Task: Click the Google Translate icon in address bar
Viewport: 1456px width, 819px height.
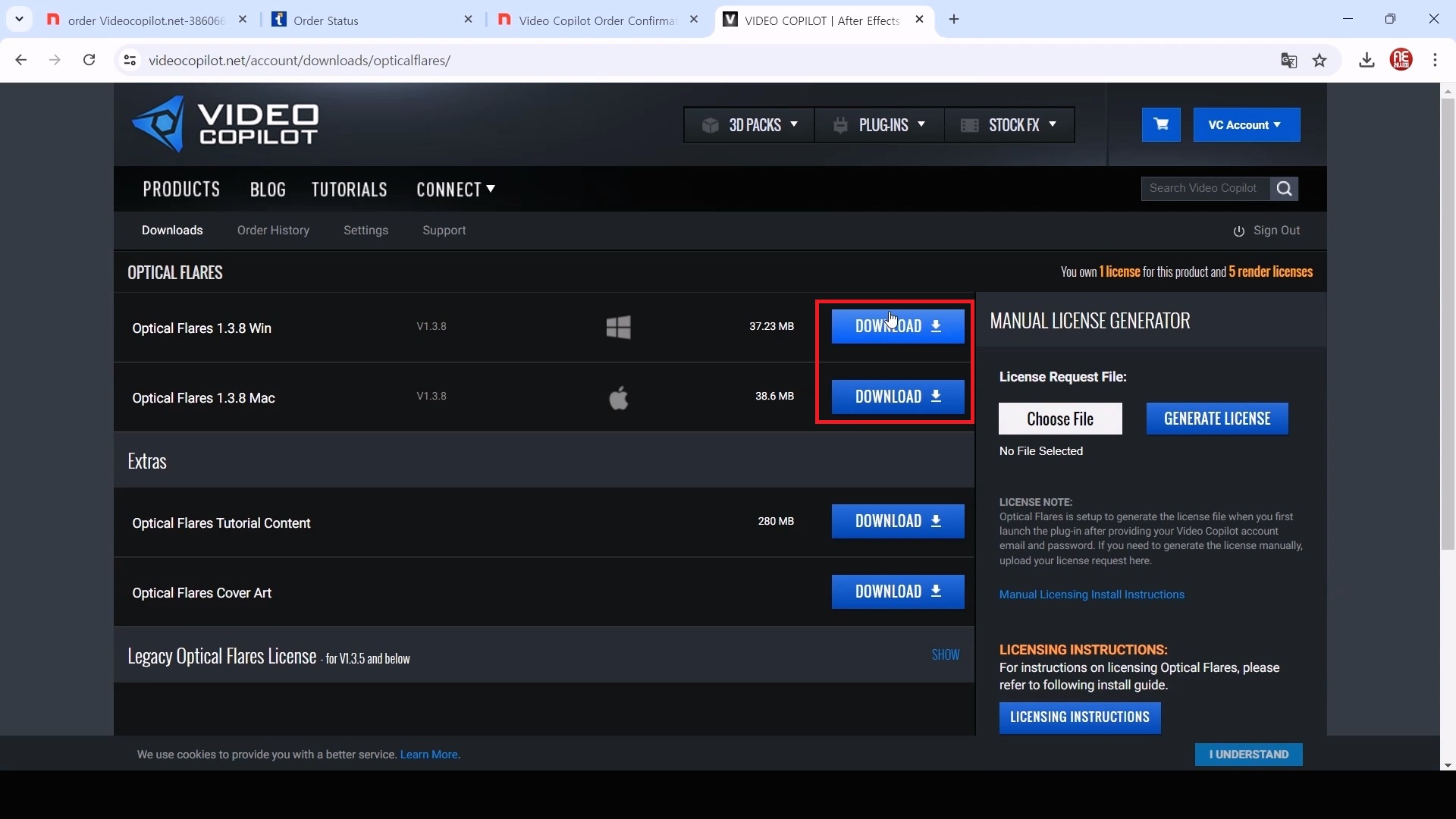Action: (x=1288, y=61)
